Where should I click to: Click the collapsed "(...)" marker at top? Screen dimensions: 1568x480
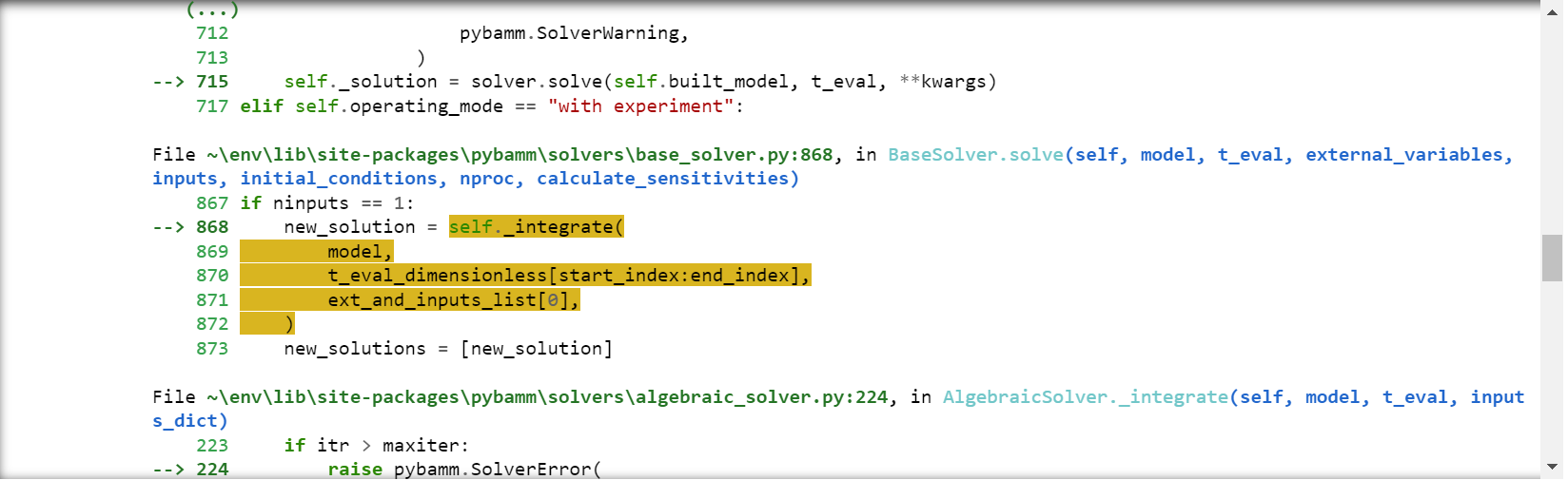click(x=212, y=10)
